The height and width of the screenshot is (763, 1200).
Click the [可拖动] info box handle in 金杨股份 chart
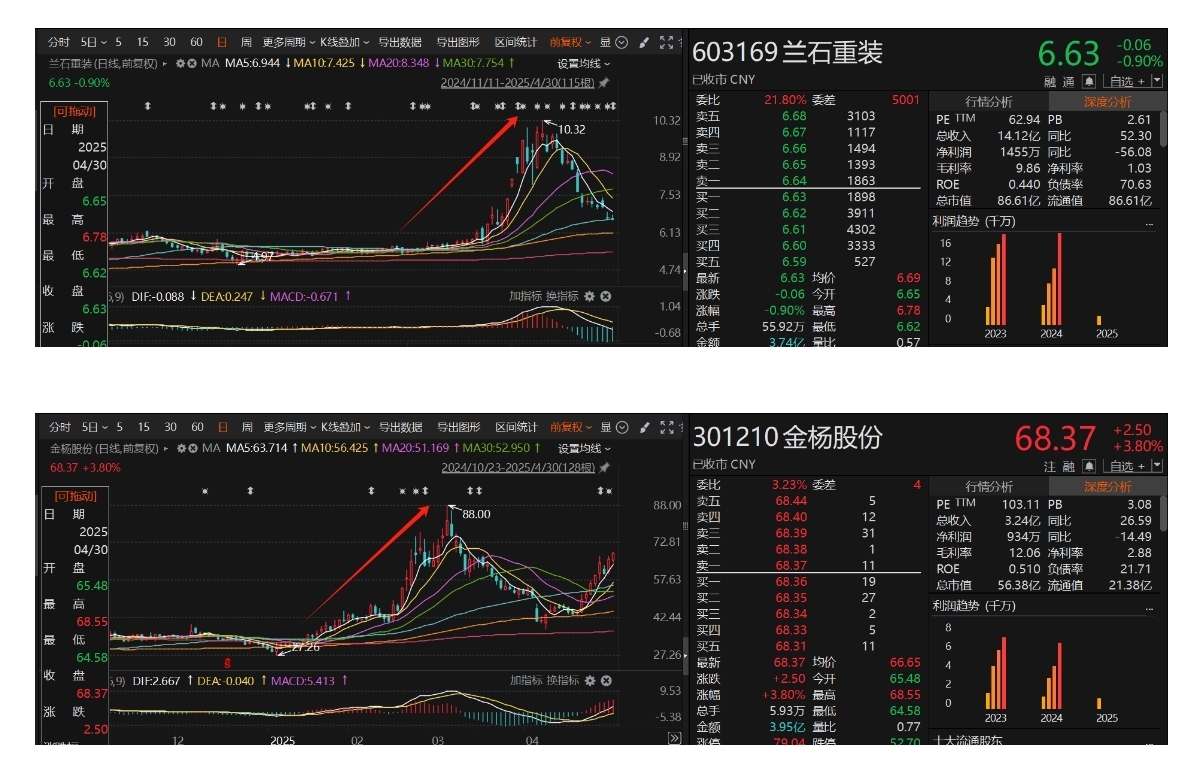tap(75, 495)
